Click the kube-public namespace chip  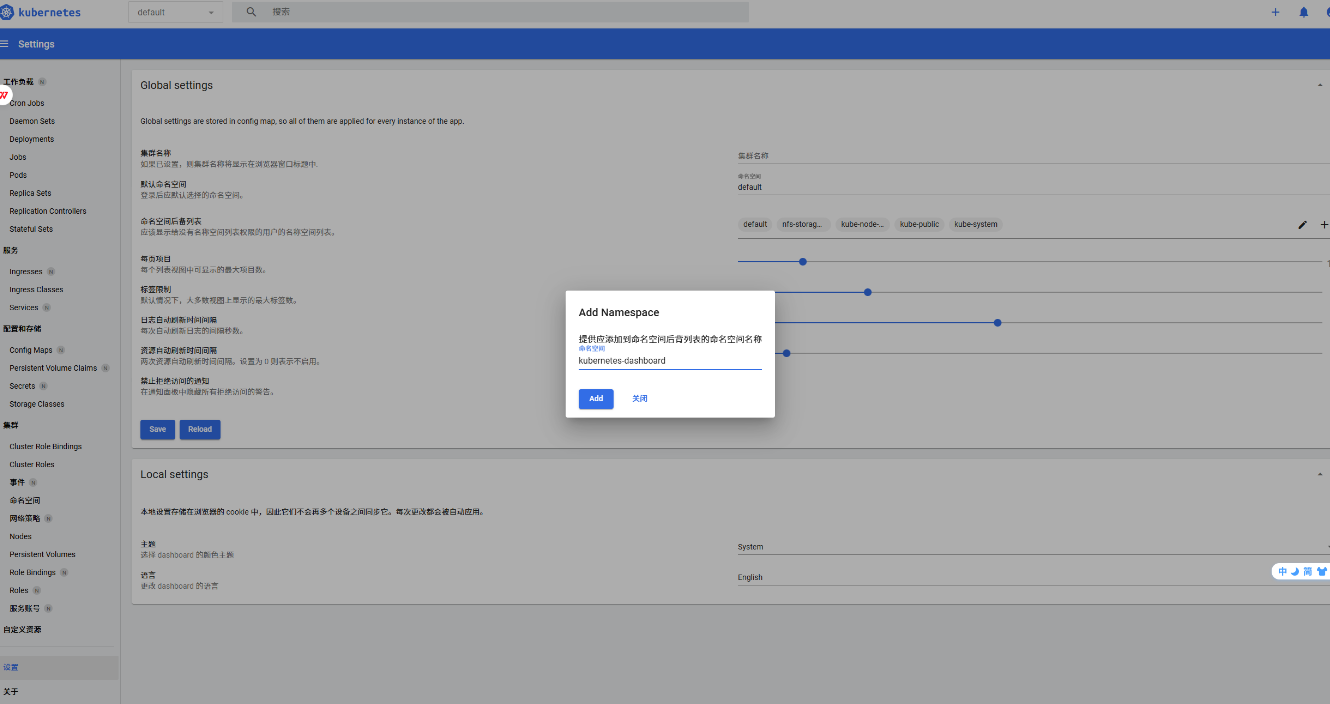(x=919, y=225)
